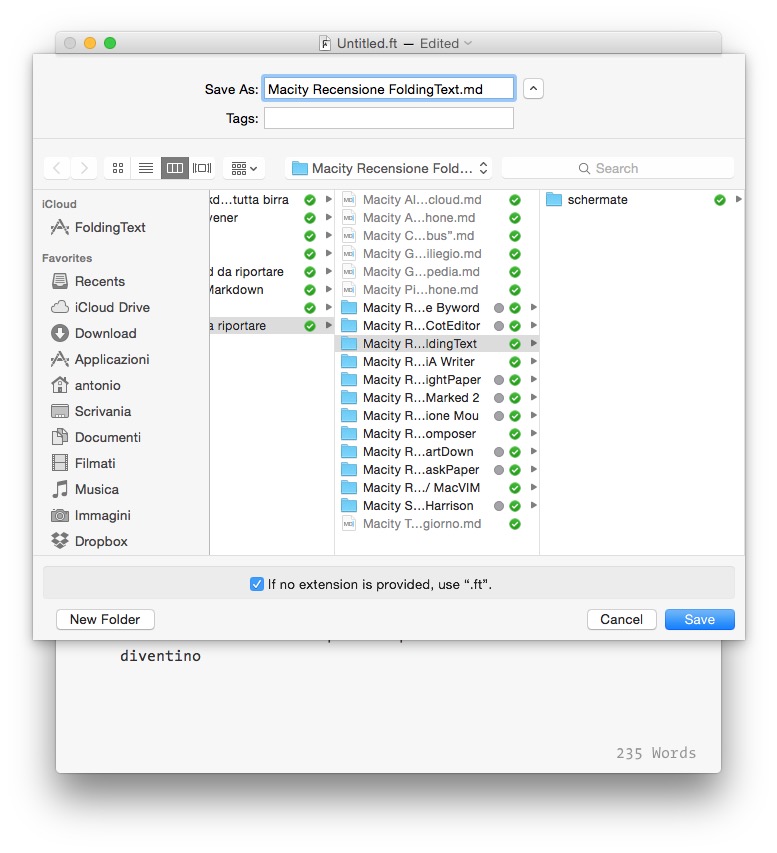Cancel the save dialog

tap(621, 619)
